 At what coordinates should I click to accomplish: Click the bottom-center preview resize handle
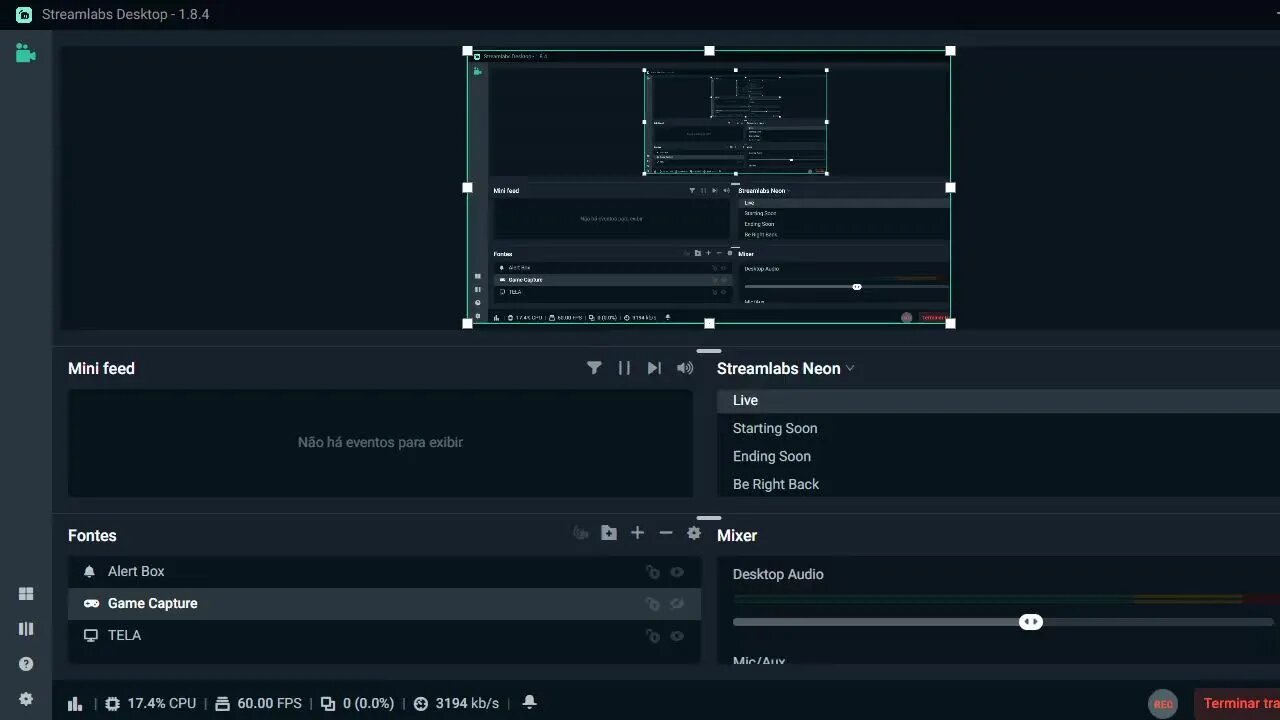709,323
